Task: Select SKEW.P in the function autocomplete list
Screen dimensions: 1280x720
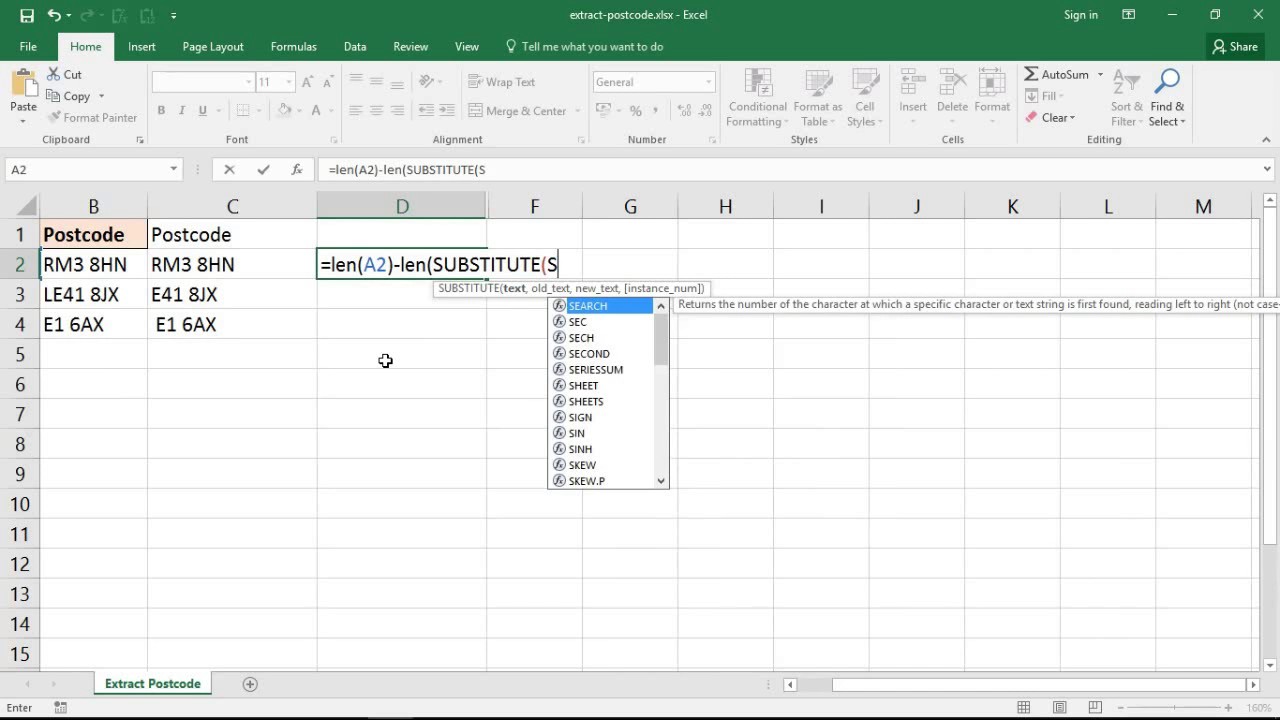Action: click(601, 481)
